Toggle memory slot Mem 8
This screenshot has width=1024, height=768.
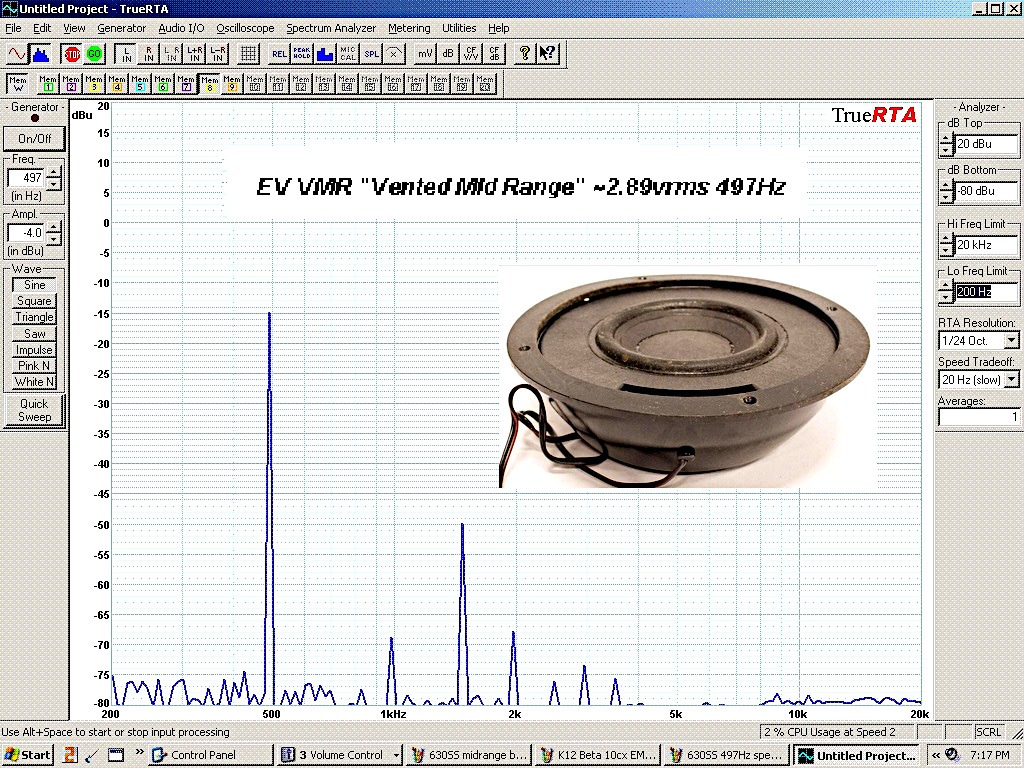(209, 84)
